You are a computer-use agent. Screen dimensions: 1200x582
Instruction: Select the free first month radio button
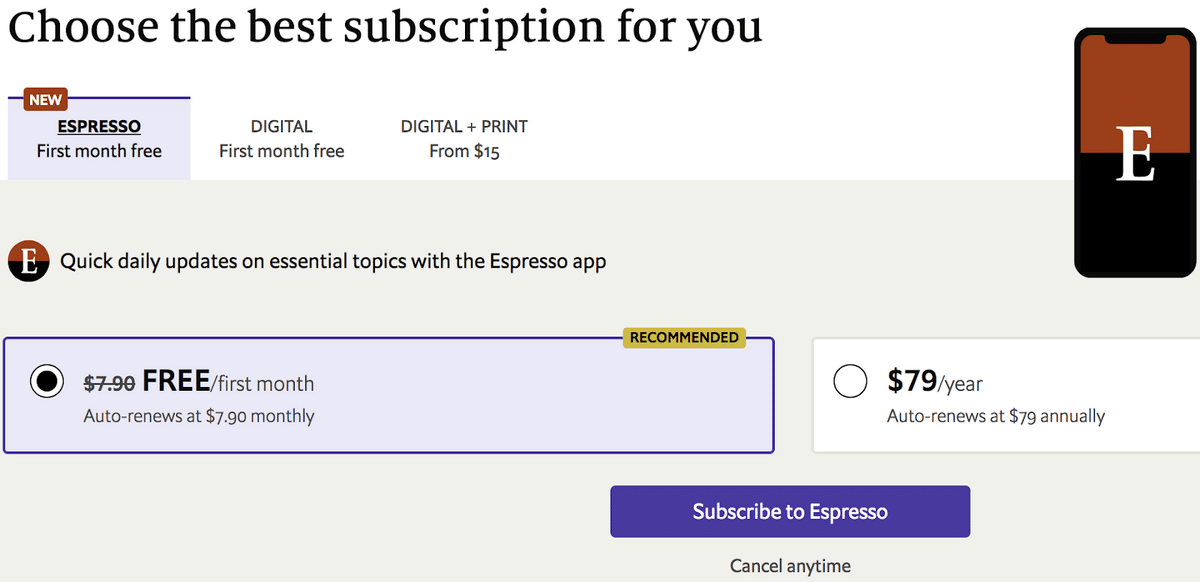point(47,382)
